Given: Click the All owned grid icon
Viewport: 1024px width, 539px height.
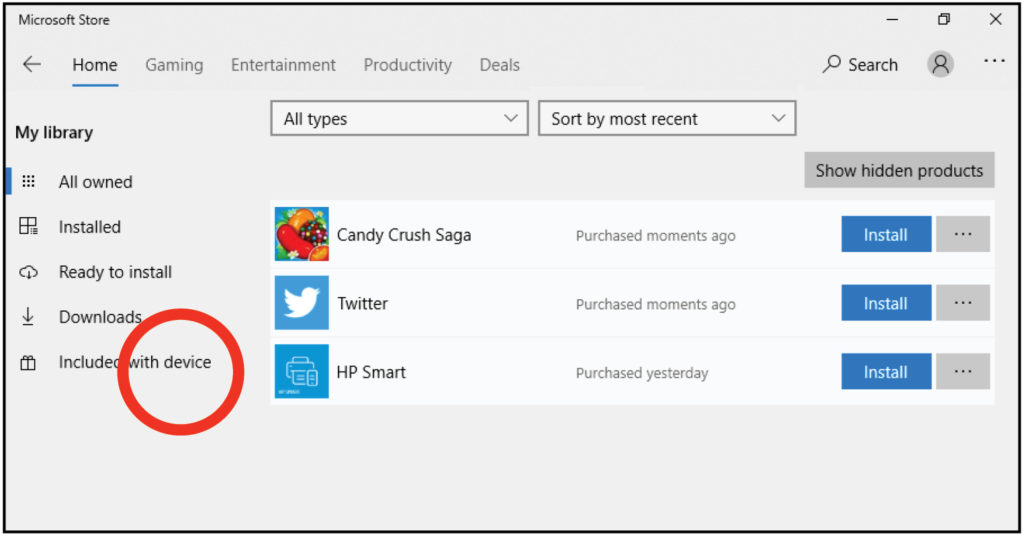Looking at the screenshot, I should tap(28, 181).
